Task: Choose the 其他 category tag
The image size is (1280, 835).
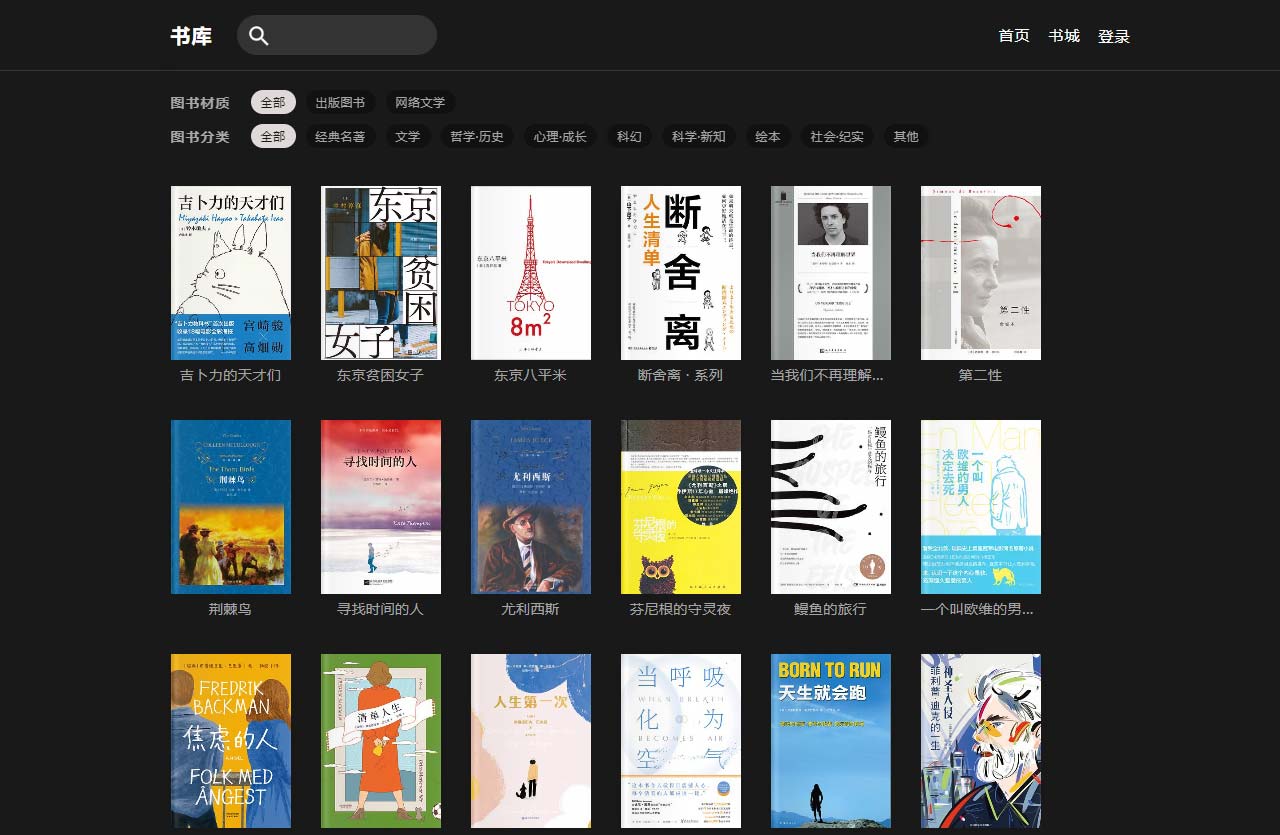Action: pyautogui.click(x=906, y=136)
